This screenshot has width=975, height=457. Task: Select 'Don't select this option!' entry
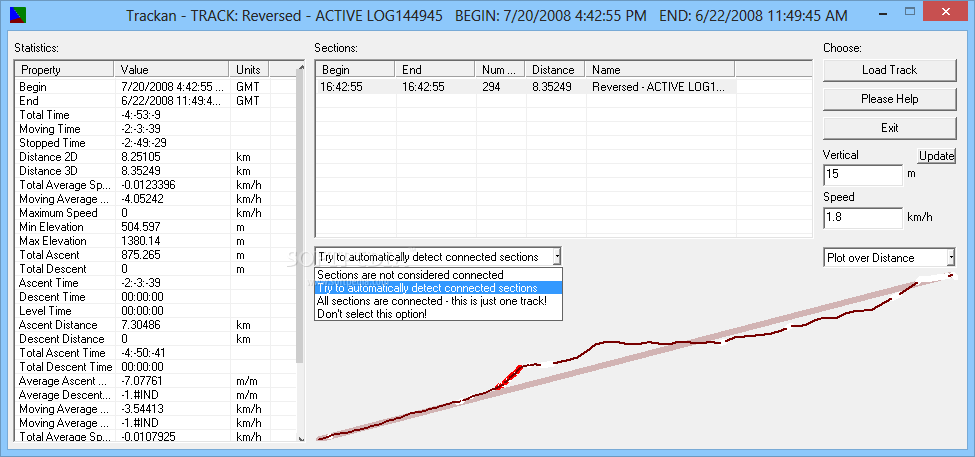[x=438, y=314]
